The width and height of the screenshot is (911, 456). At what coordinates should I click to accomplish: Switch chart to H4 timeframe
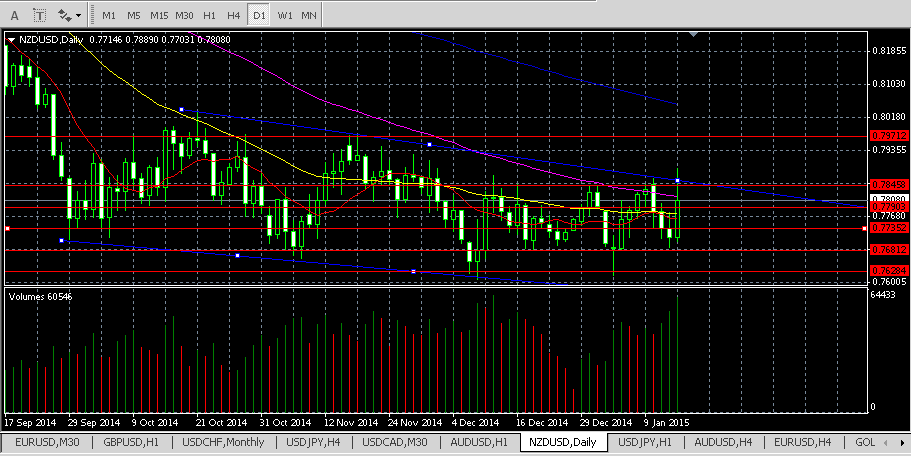(234, 16)
